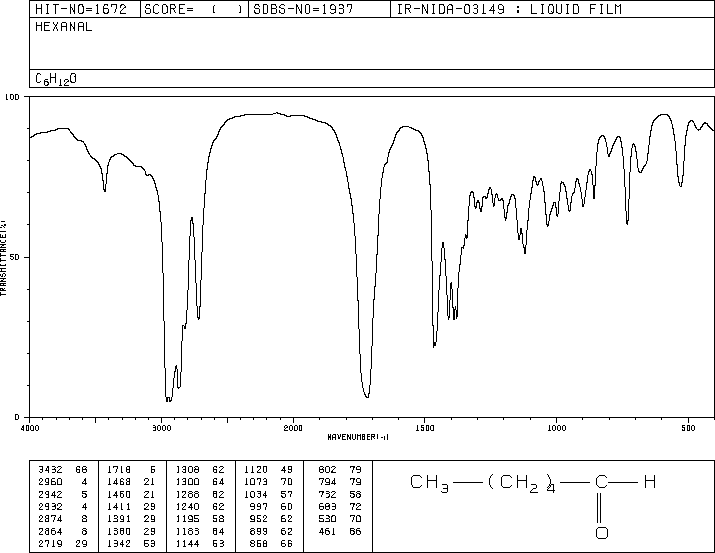Select peak value 3432 in the table
The width and height of the screenshot is (715, 553).
click(50, 470)
